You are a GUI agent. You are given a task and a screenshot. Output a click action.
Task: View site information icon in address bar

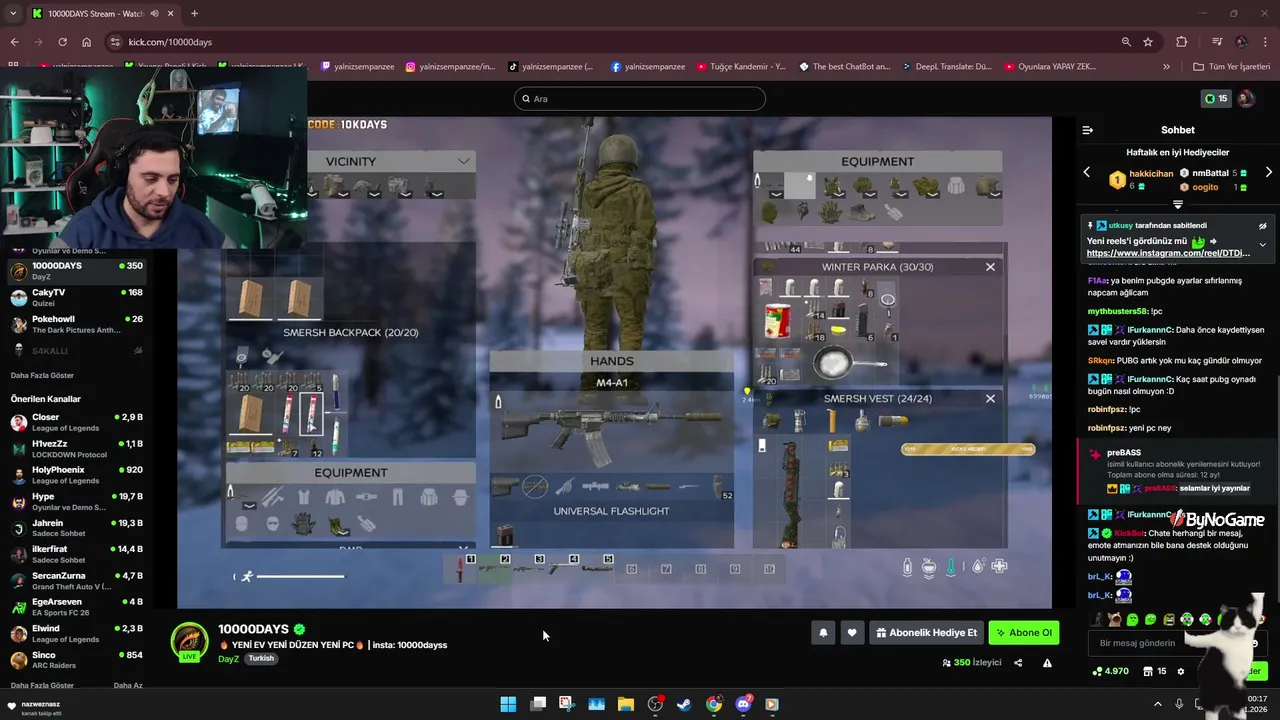[115, 42]
